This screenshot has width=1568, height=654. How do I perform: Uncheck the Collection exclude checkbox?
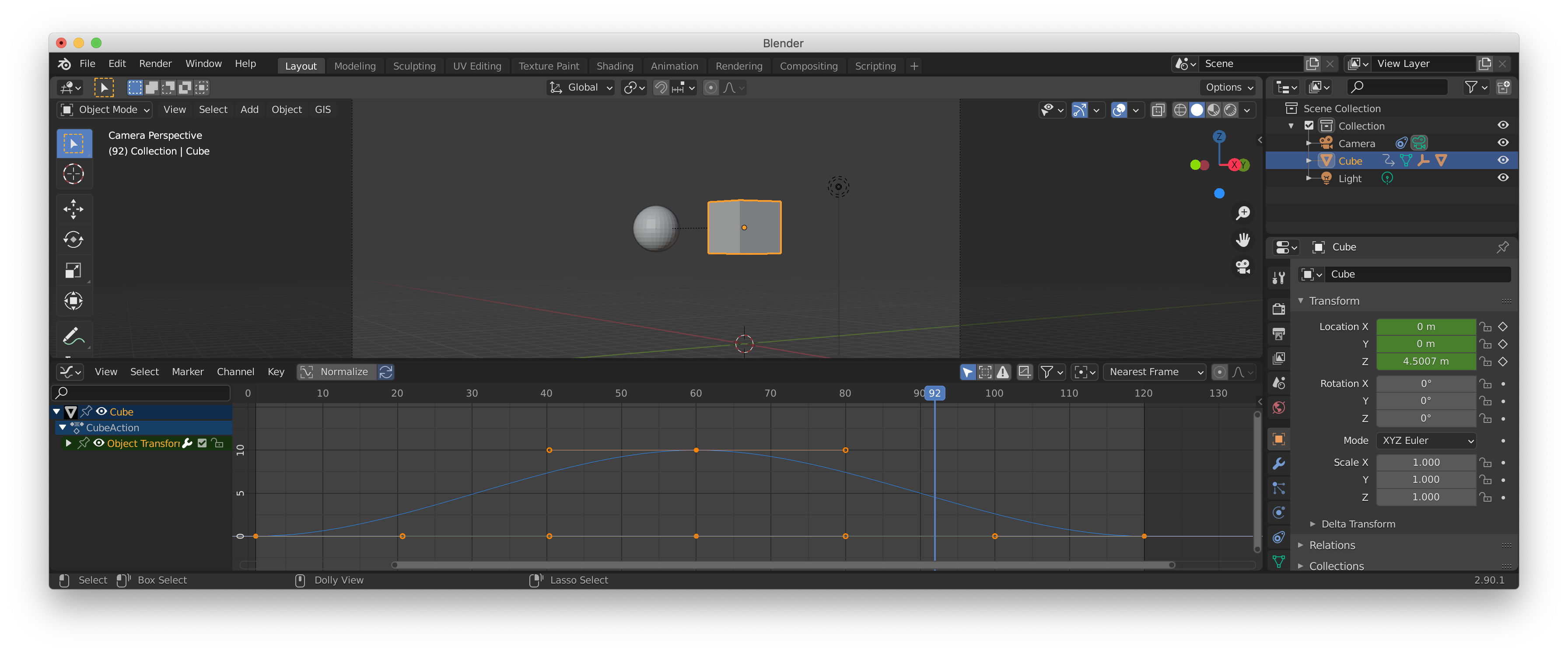click(x=1309, y=126)
